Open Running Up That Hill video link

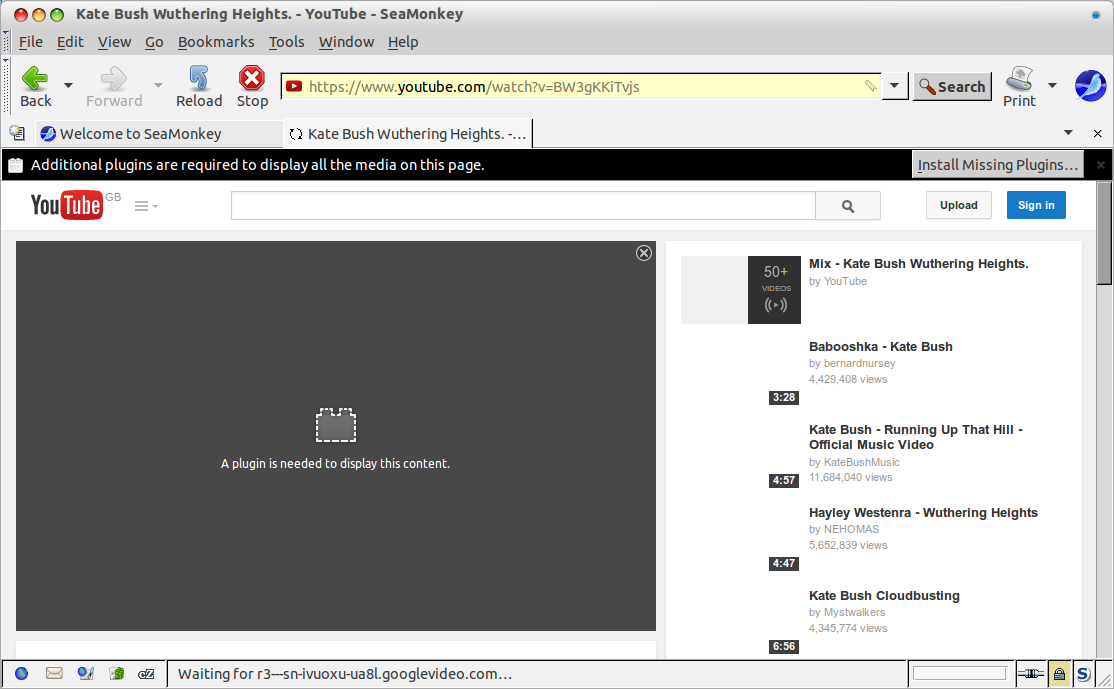tap(915, 437)
